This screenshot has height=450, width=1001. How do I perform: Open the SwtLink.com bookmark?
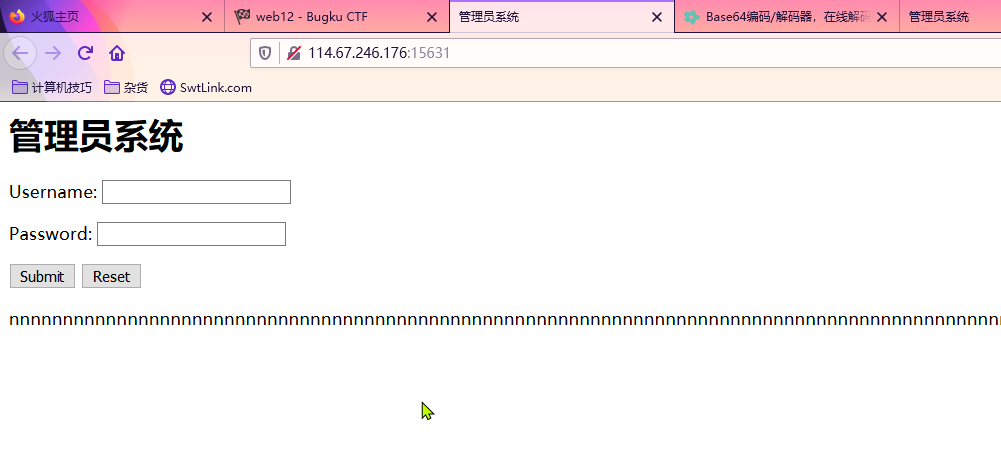[x=206, y=87]
